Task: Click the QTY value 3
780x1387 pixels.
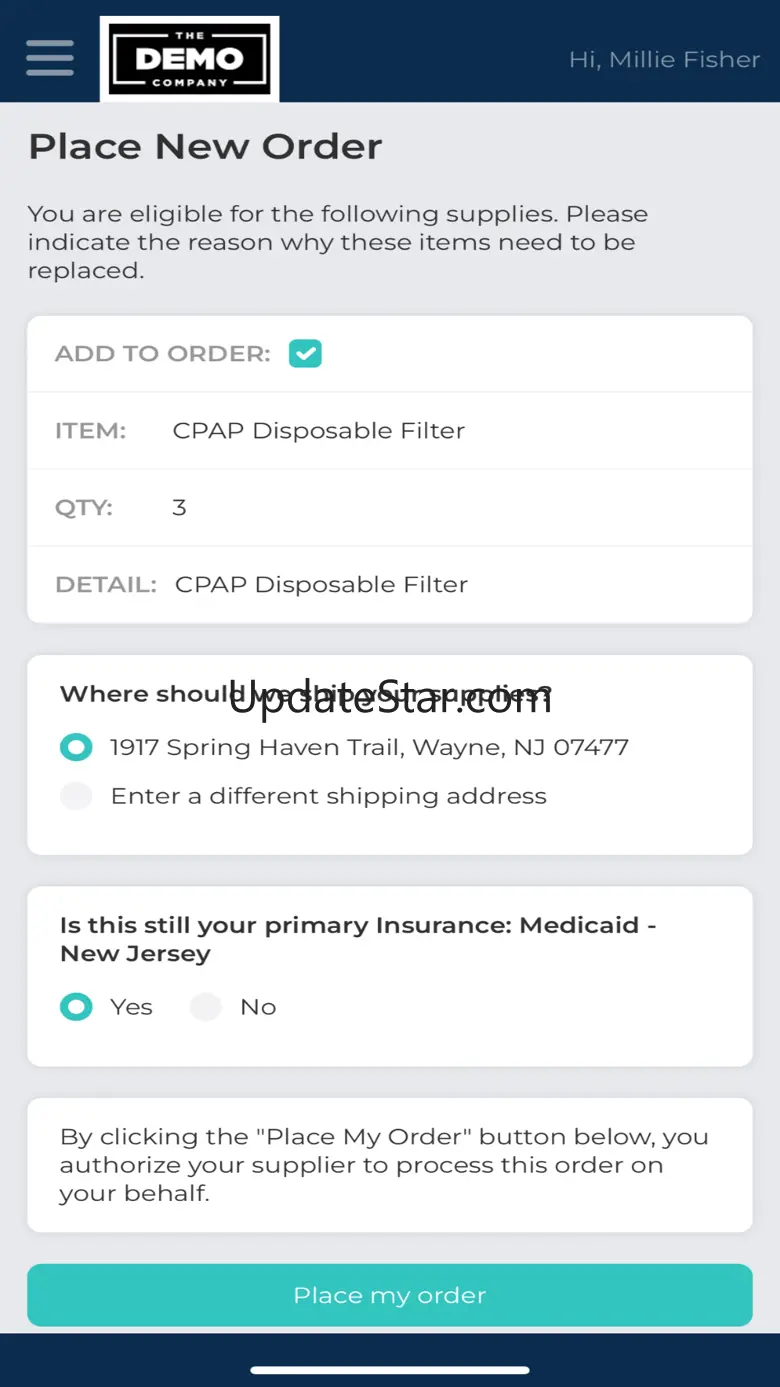Action: coord(179,508)
